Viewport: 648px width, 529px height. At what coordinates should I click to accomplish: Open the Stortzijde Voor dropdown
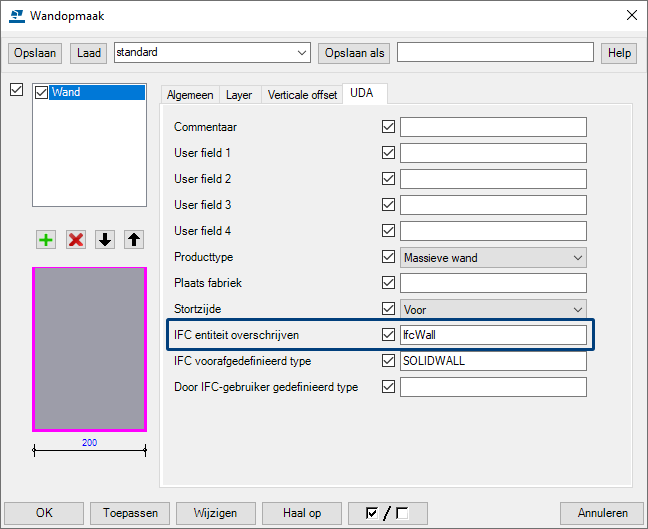[x=577, y=309]
